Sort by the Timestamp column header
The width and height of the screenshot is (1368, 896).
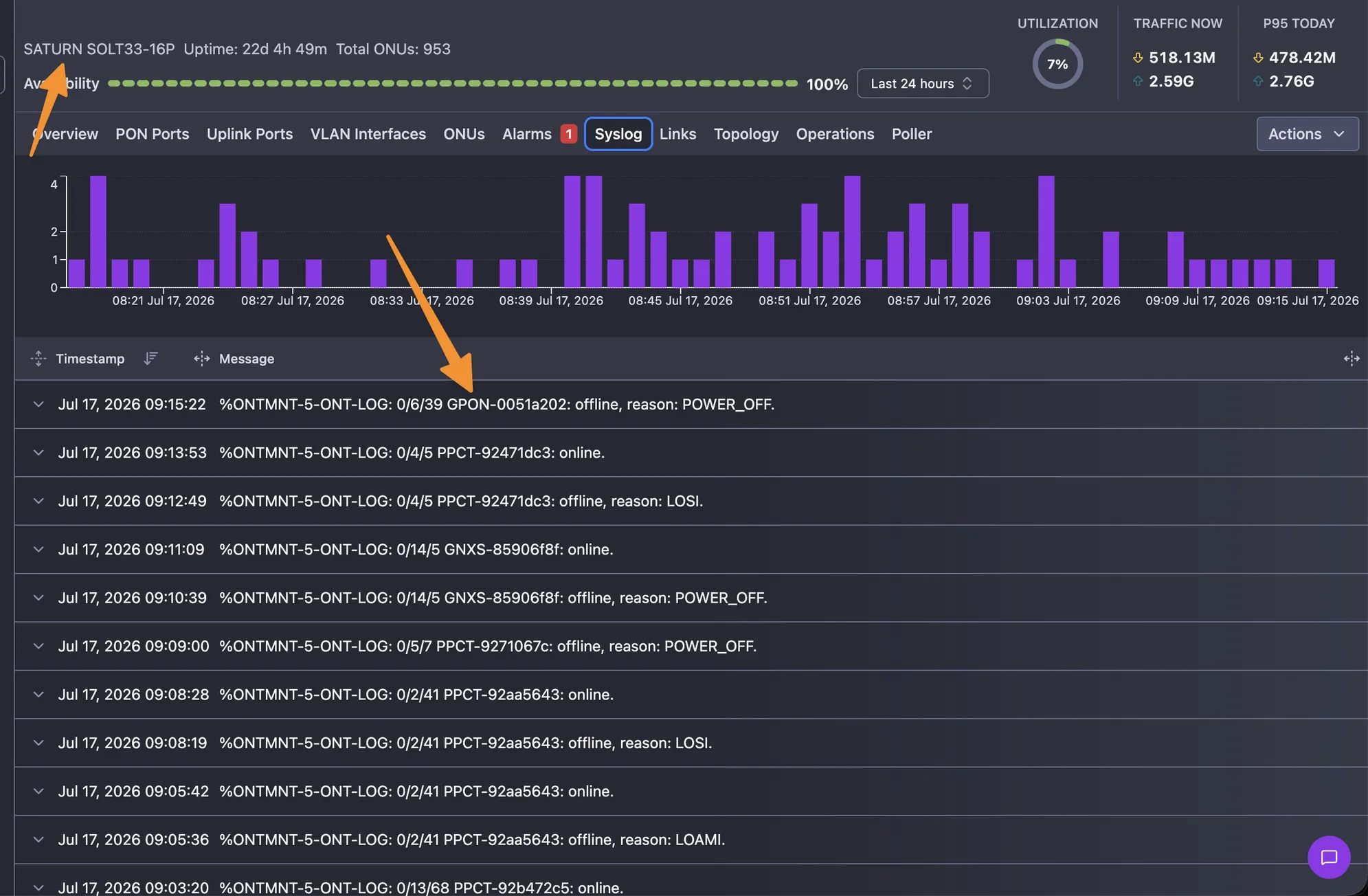(x=90, y=358)
